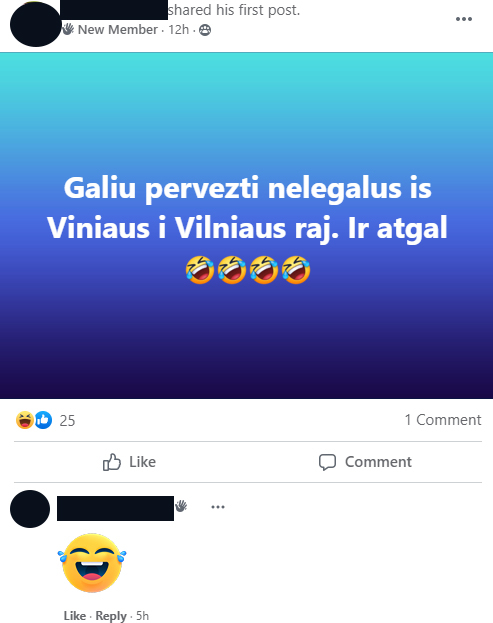The width and height of the screenshot is (493, 623).
Task: Open the post options three-dot menu
Action: (464, 19)
